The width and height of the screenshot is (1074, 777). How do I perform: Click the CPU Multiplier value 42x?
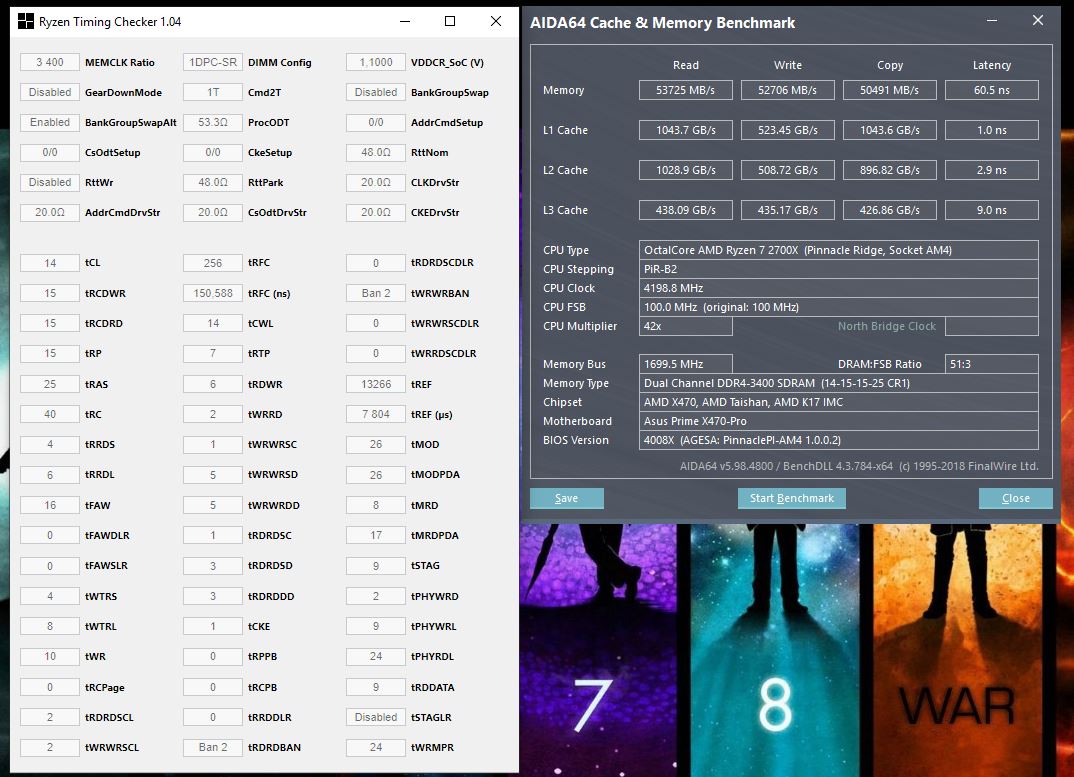click(686, 326)
